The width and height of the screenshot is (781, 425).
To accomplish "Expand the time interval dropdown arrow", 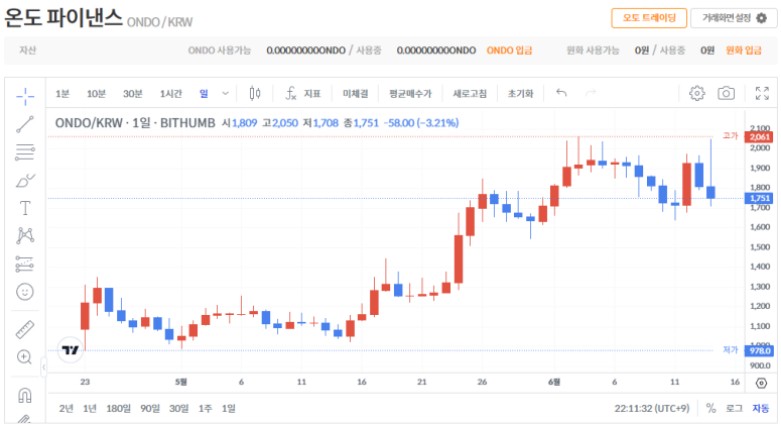I will 225,93.
